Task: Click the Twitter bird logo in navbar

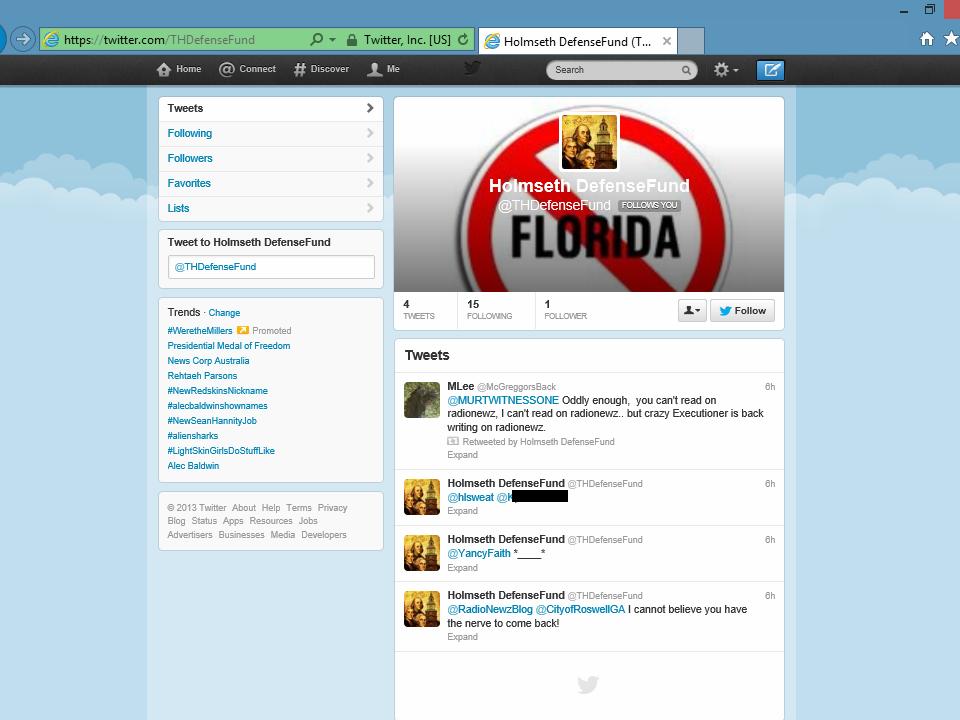Action: tap(472, 68)
